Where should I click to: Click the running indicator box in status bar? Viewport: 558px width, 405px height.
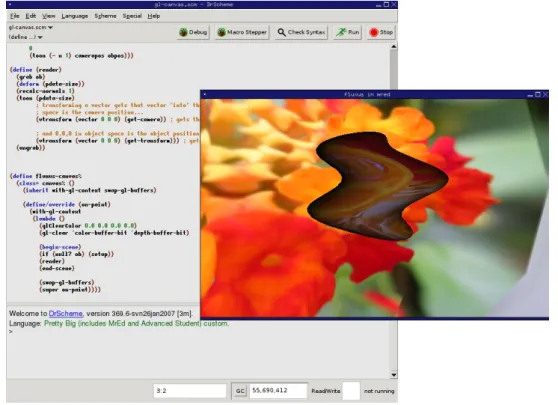click(351, 391)
